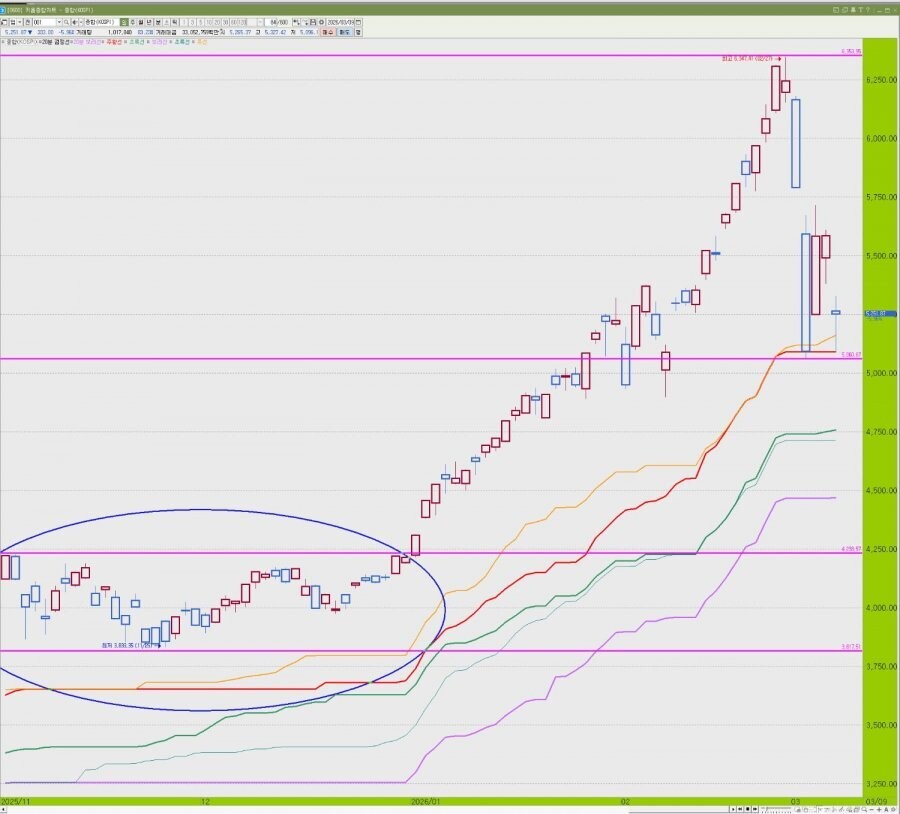Click the 2026/01 x-axis date label

tap(426, 801)
